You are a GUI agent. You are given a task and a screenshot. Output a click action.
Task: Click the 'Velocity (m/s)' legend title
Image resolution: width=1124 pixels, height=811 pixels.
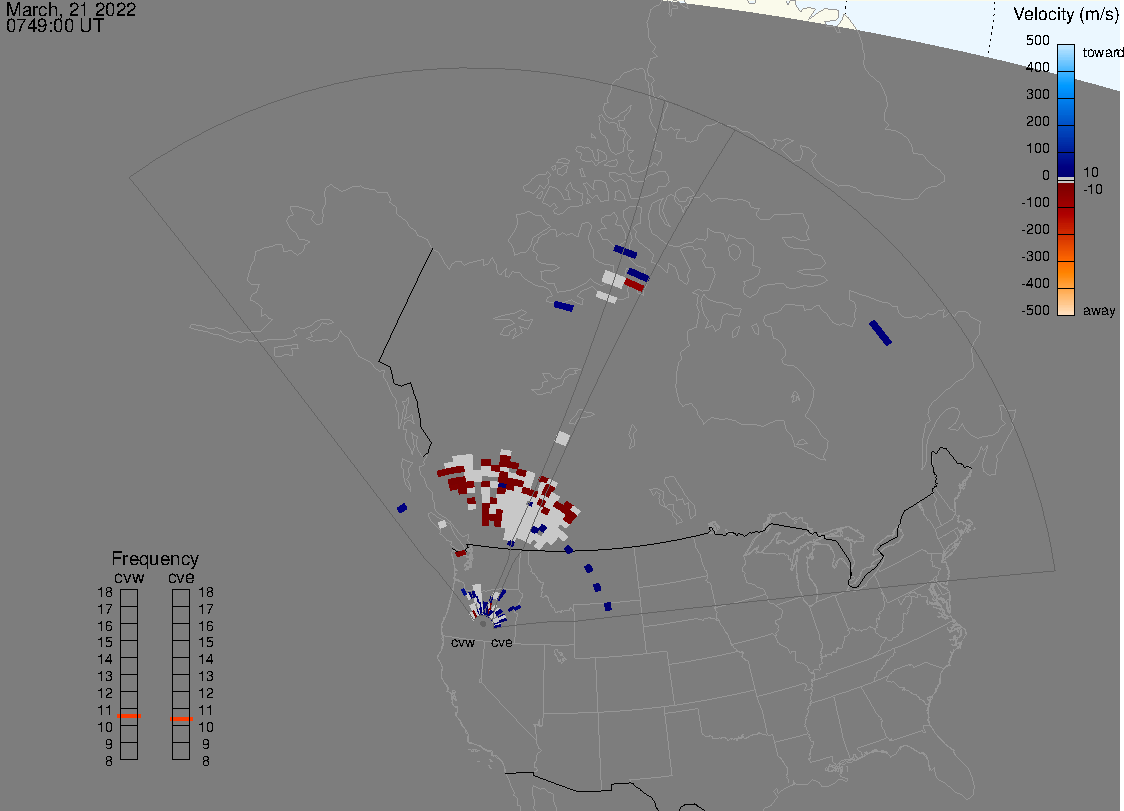point(1065,14)
